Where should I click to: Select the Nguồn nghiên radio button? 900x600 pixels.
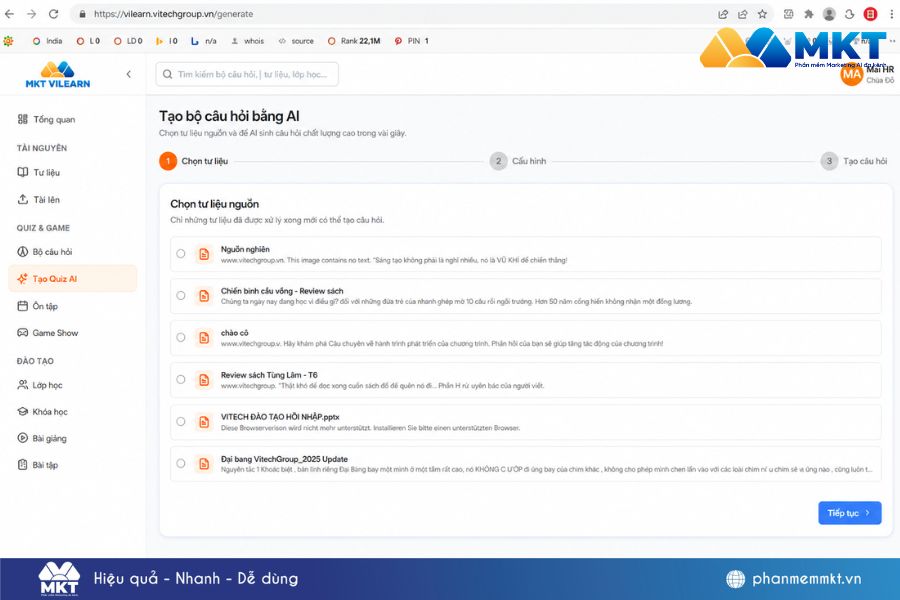tap(181, 253)
